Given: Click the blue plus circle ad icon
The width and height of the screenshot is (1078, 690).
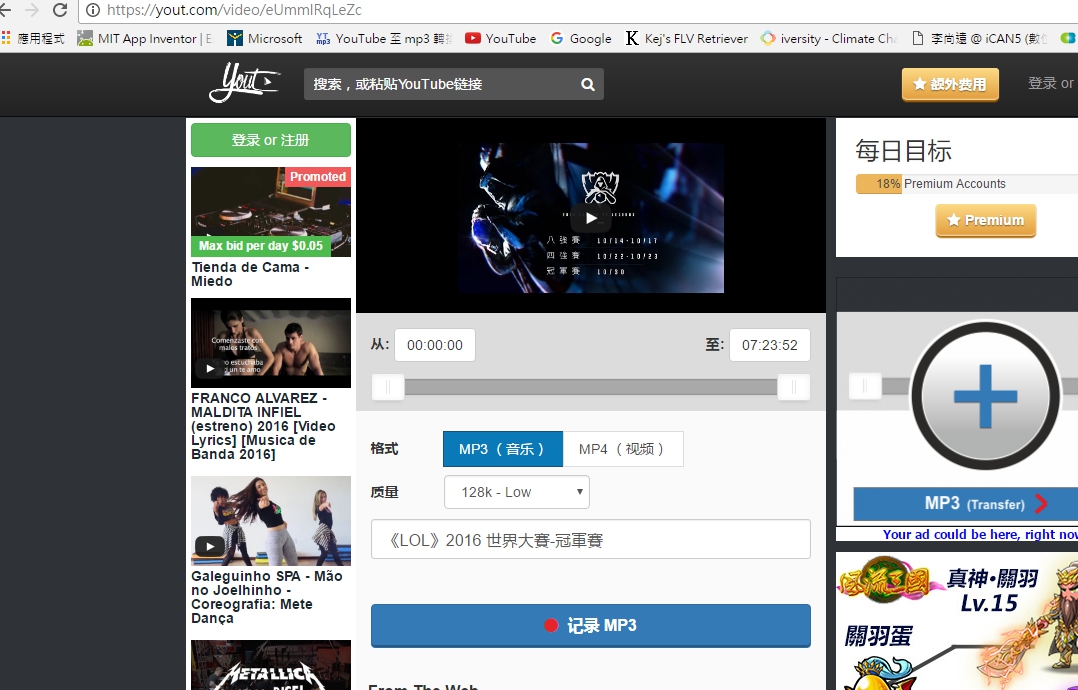Looking at the screenshot, I should 985,396.
